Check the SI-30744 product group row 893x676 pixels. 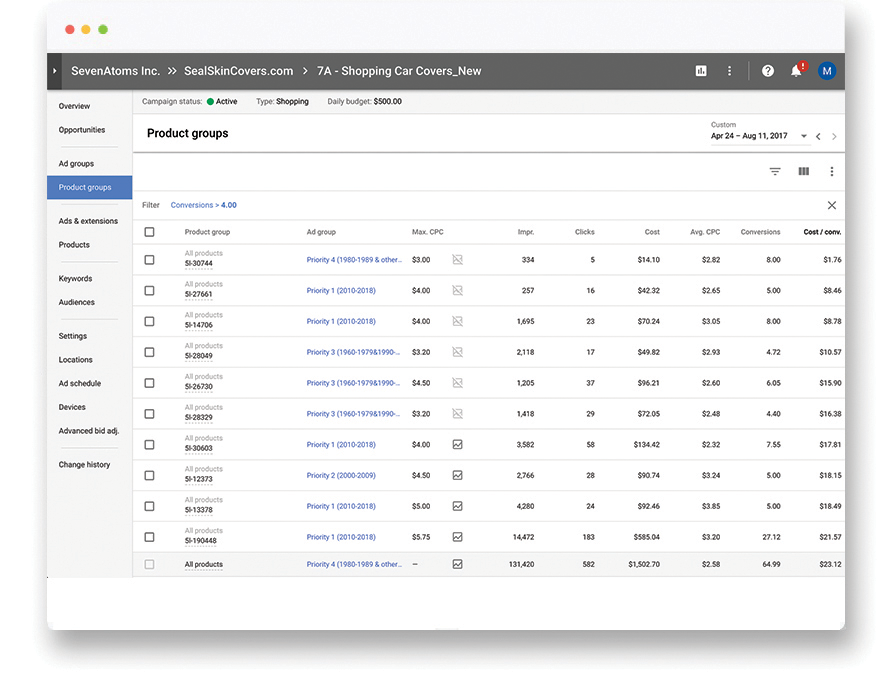tap(149, 259)
